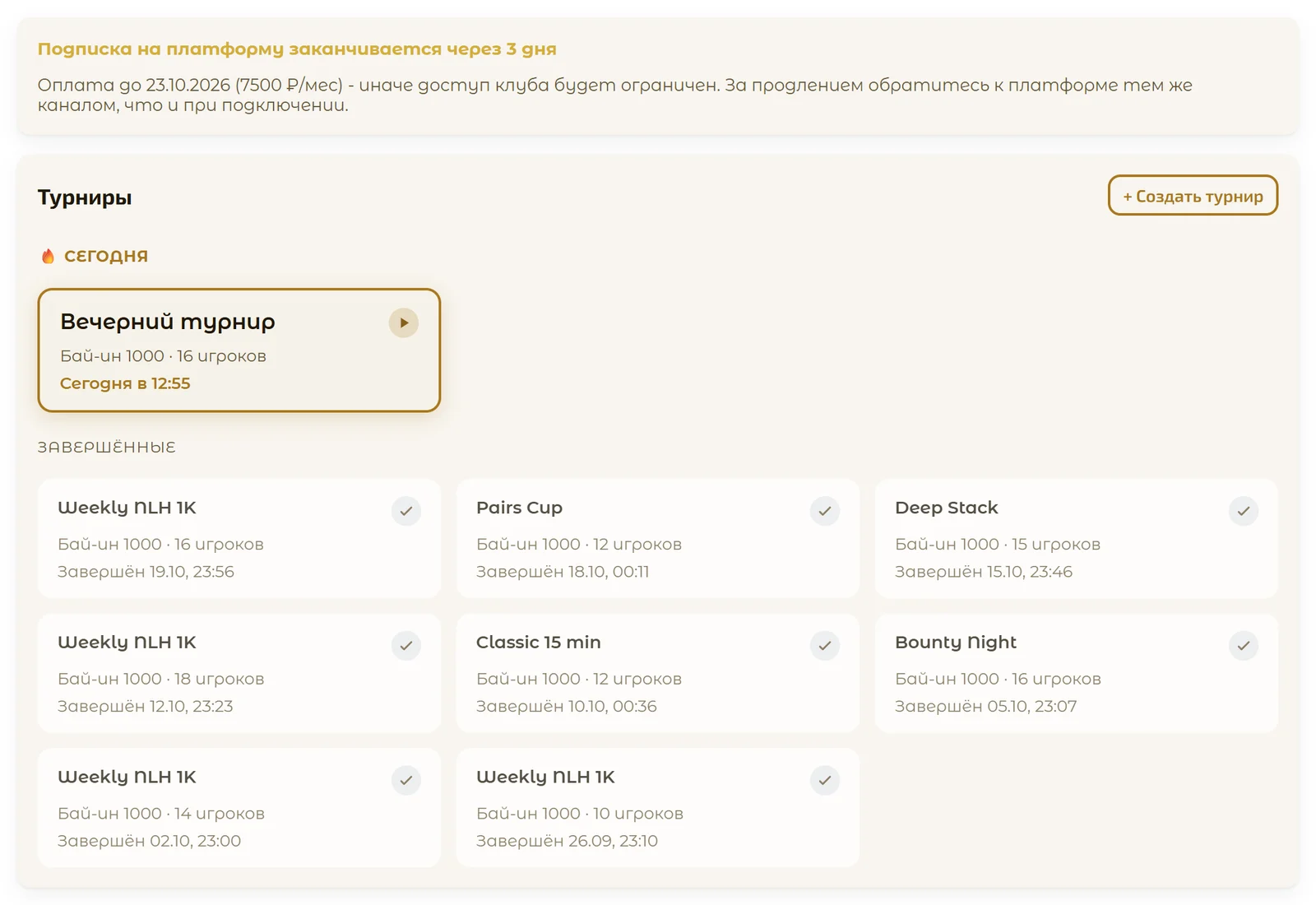Select the Bounty Night tournament title
The width and height of the screenshot is (1316, 905).
pyautogui.click(x=956, y=643)
